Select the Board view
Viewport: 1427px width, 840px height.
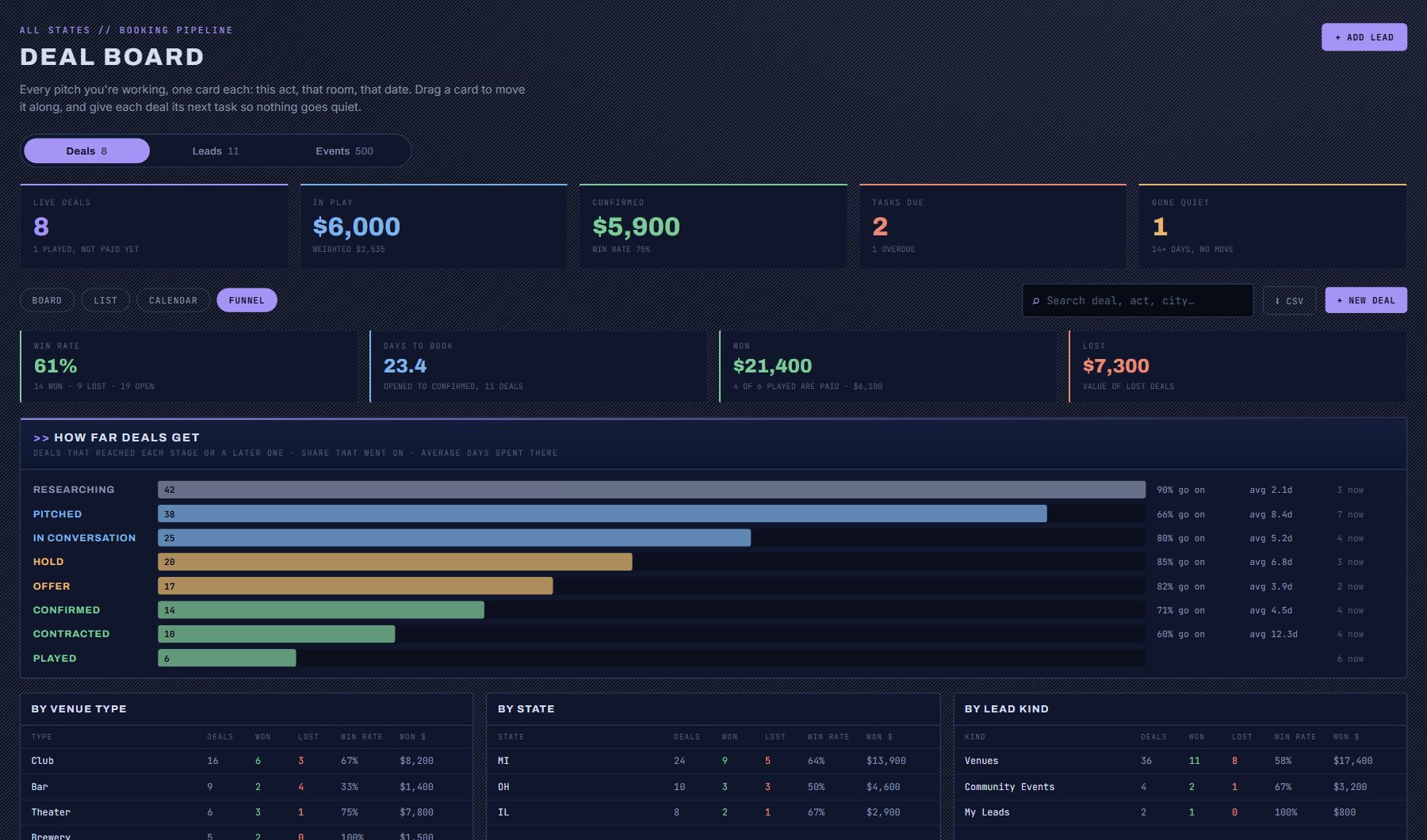click(x=47, y=300)
